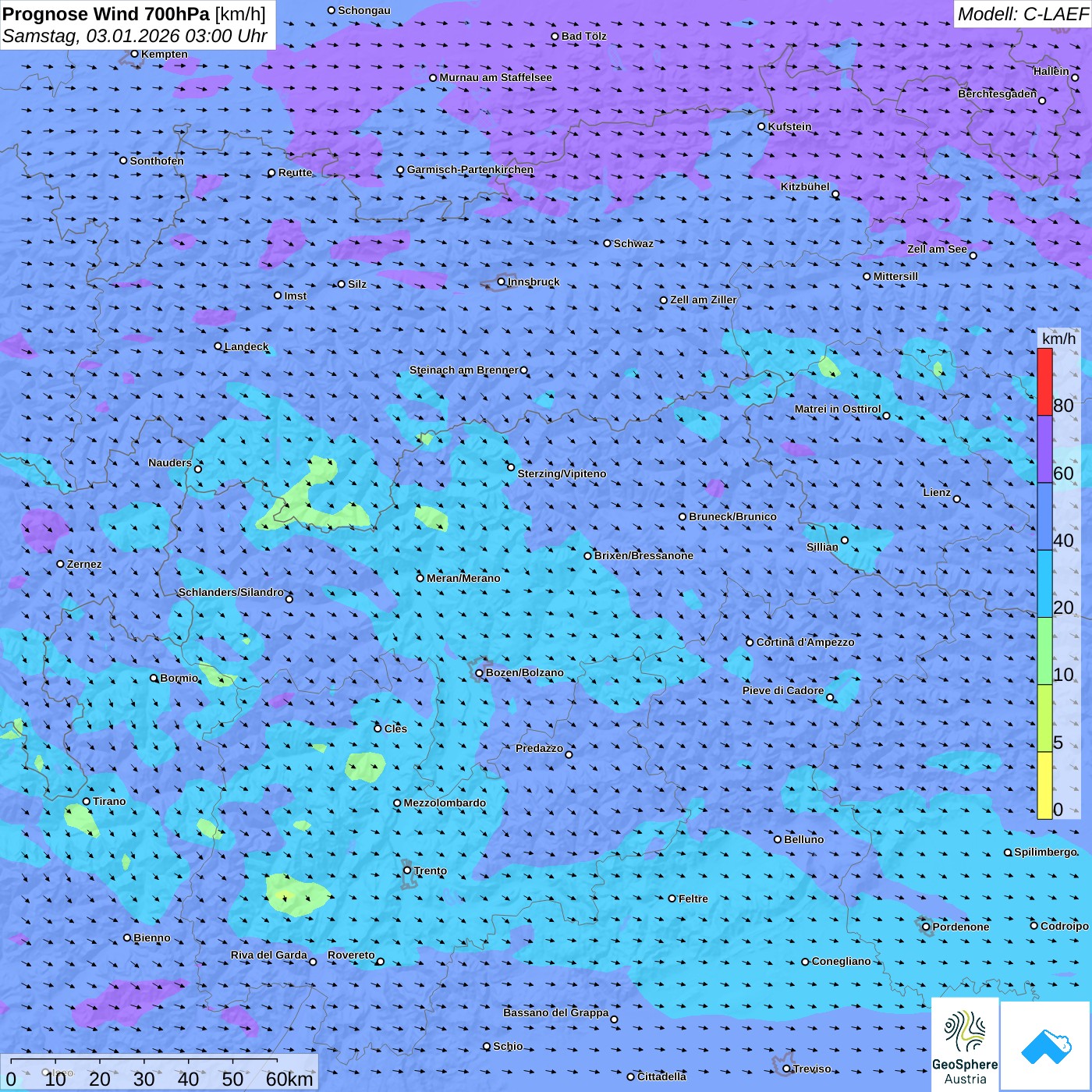
Task: Click the Cittadella label
Action: (x=662, y=1076)
